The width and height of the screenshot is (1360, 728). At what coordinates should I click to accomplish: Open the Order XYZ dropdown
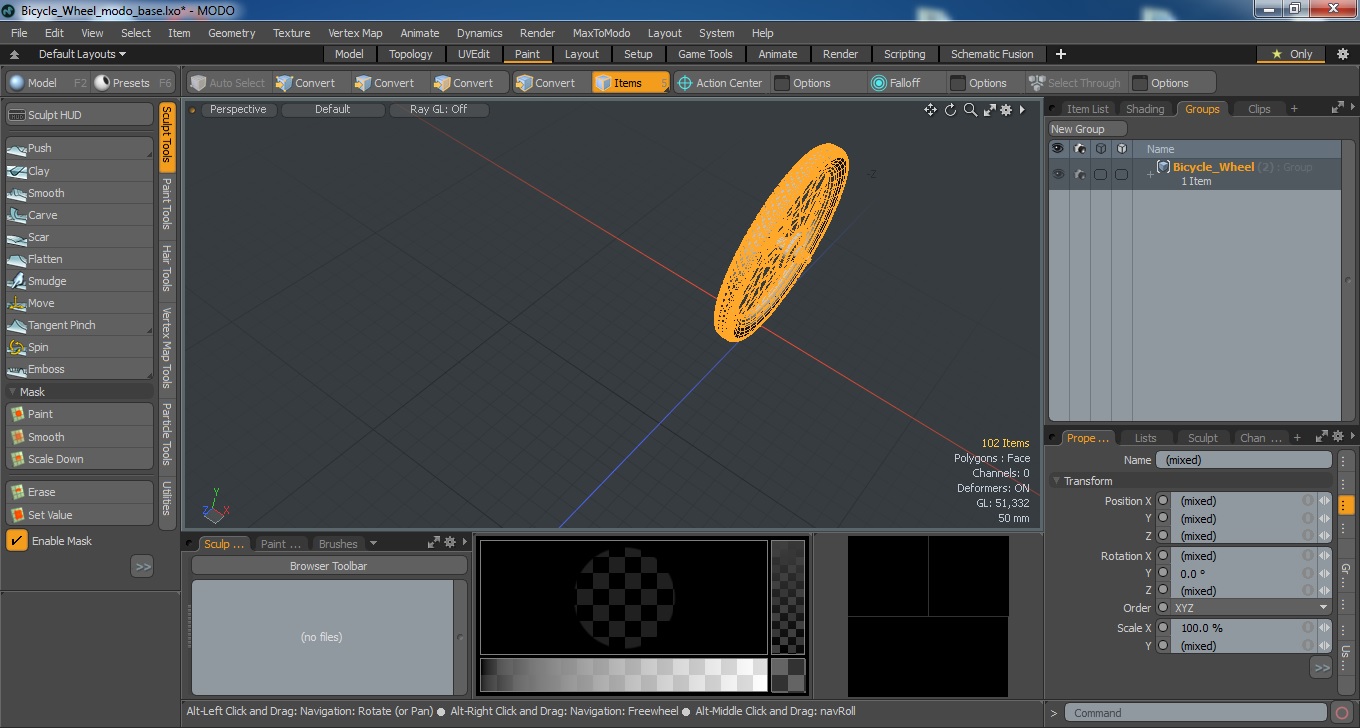[x=1251, y=608]
